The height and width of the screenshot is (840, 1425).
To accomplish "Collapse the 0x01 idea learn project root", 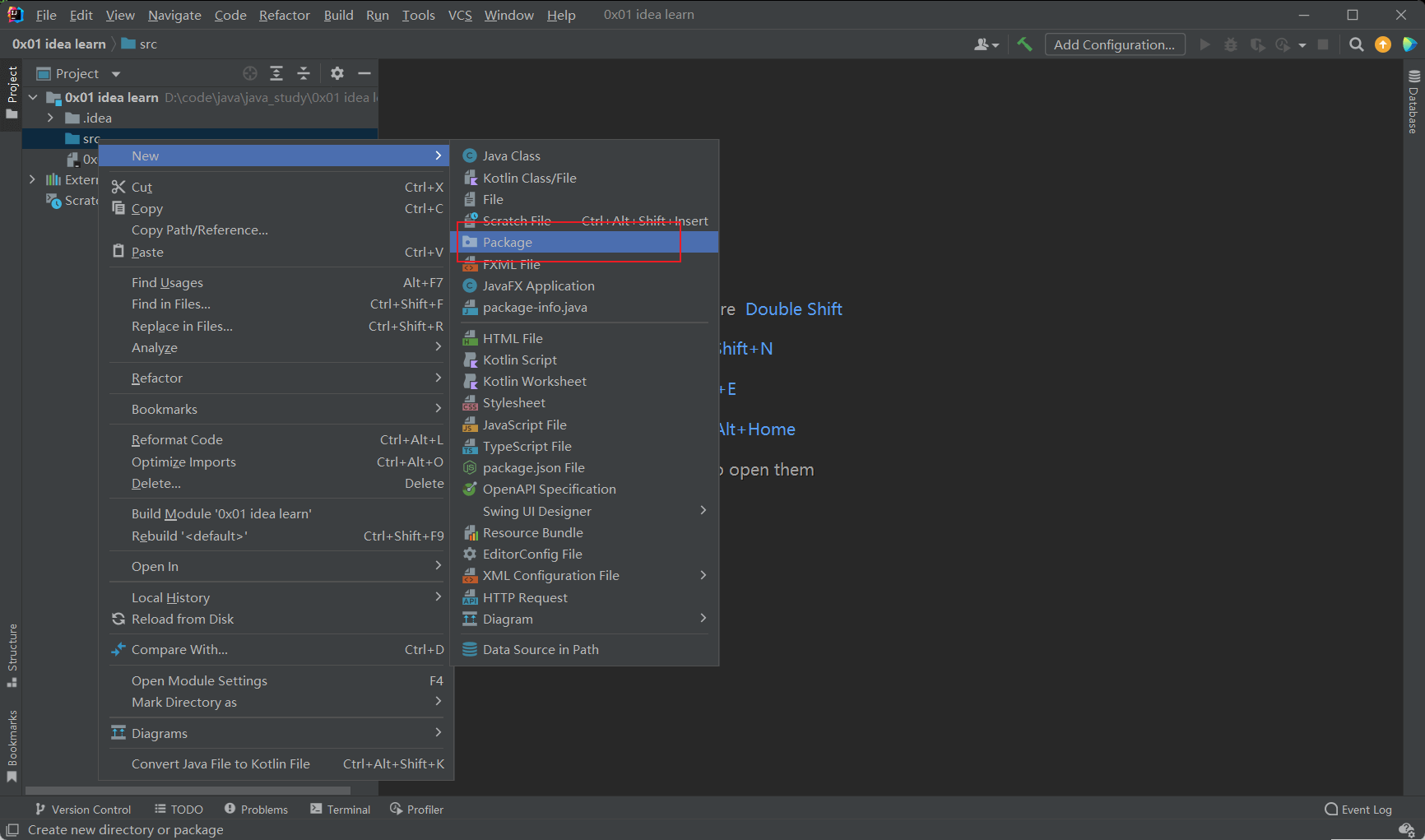I will [33, 97].
